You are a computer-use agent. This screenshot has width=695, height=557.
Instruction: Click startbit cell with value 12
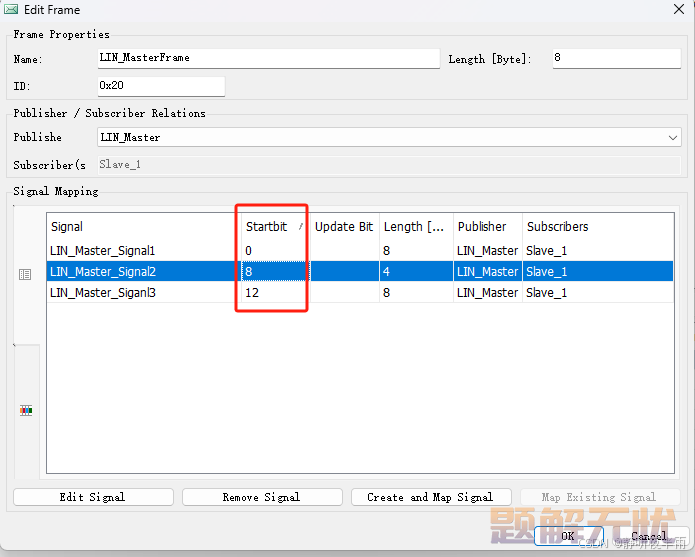click(x=275, y=292)
